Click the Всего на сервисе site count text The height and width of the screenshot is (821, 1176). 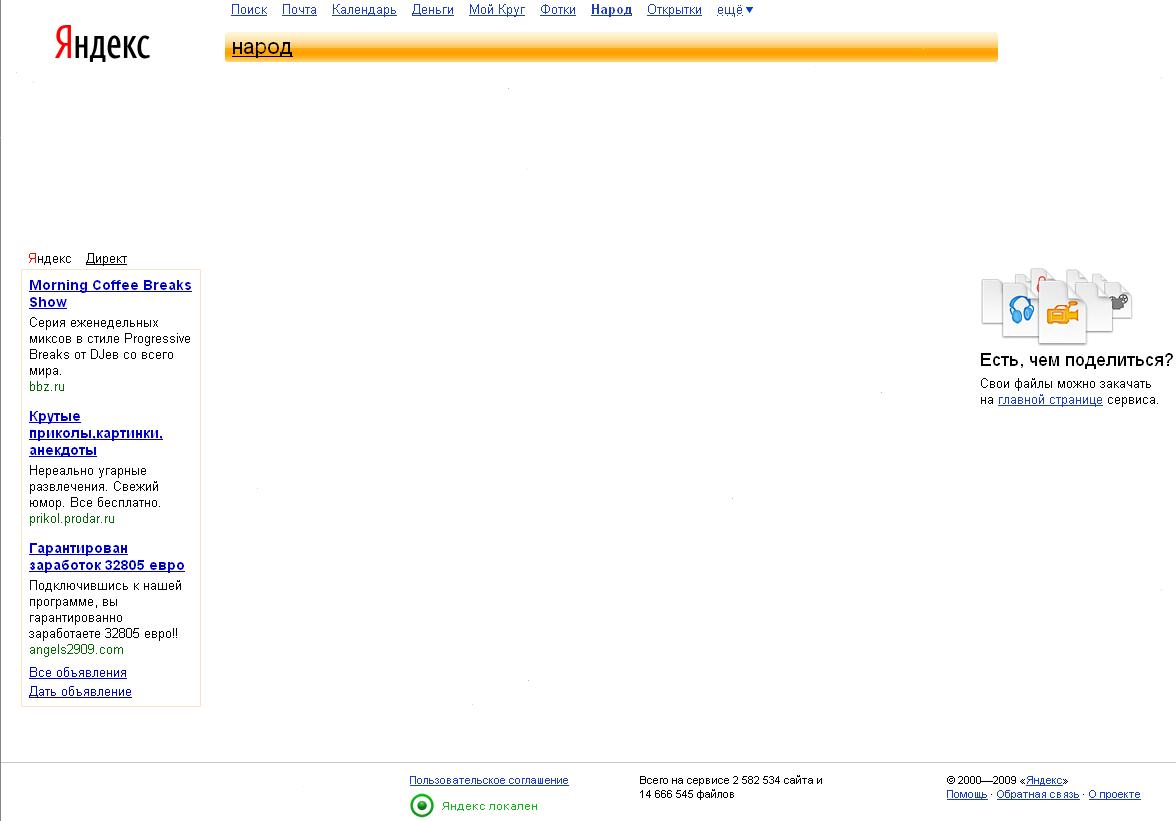tap(730, 787)
